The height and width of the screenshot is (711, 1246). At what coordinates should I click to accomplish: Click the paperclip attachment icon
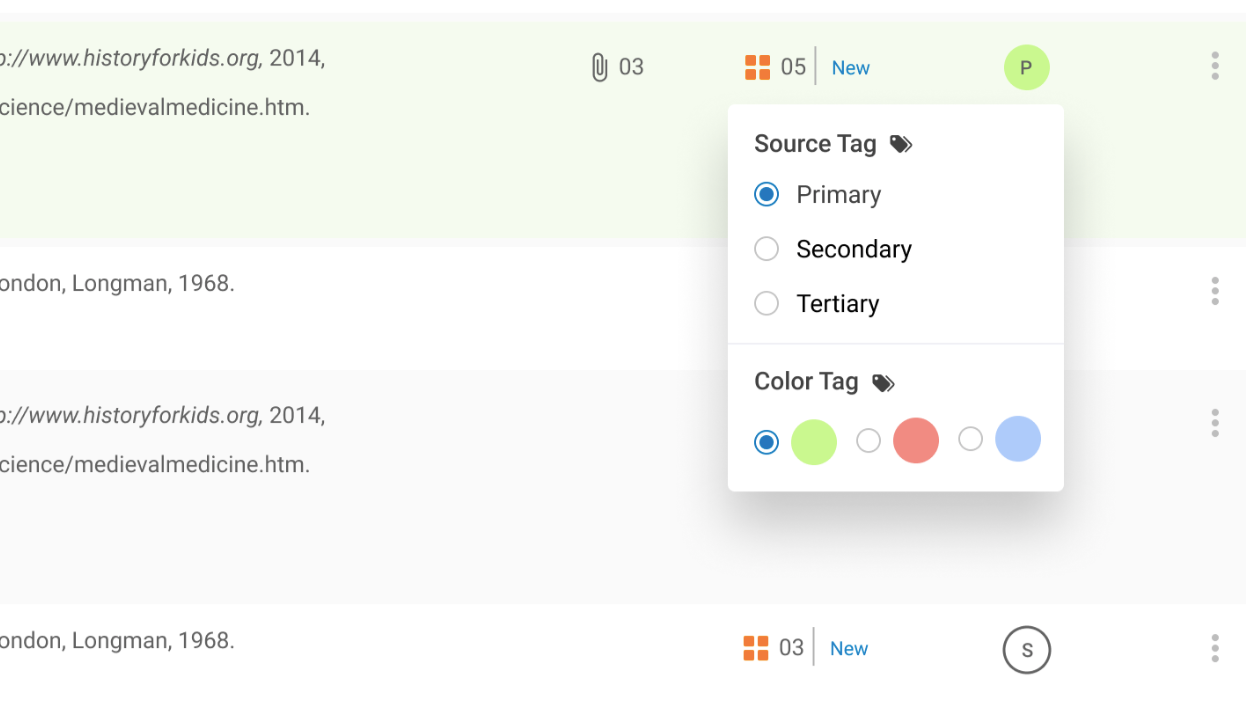[x=600, y=68]
